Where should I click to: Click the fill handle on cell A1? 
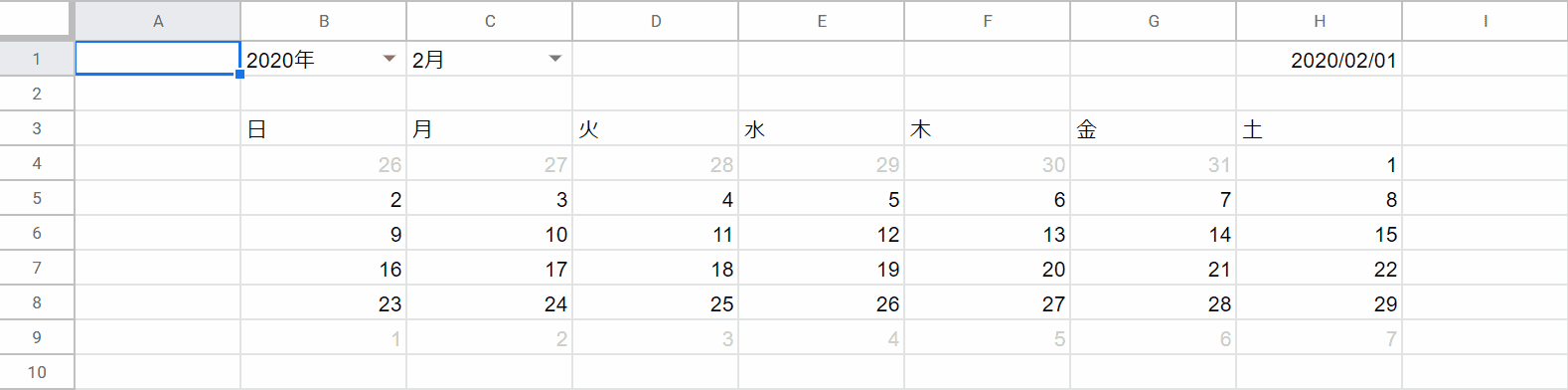tap(239, 75)
